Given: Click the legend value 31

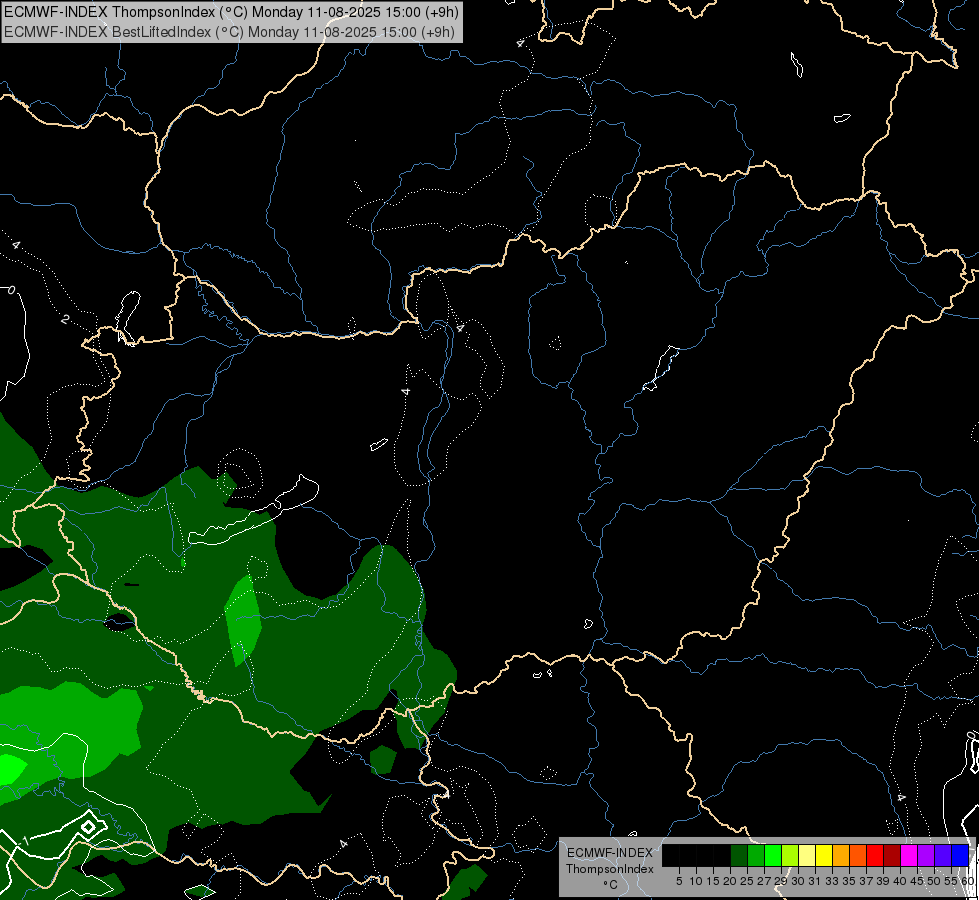Looking at the screenshot, I should click(815, 881).
